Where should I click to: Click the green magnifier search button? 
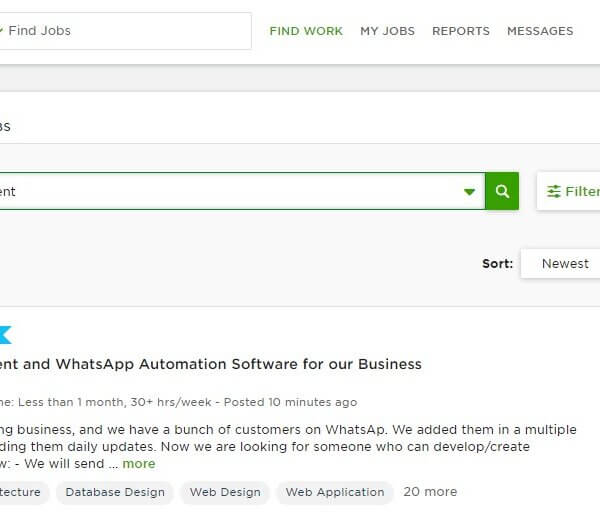click(502, 191)
